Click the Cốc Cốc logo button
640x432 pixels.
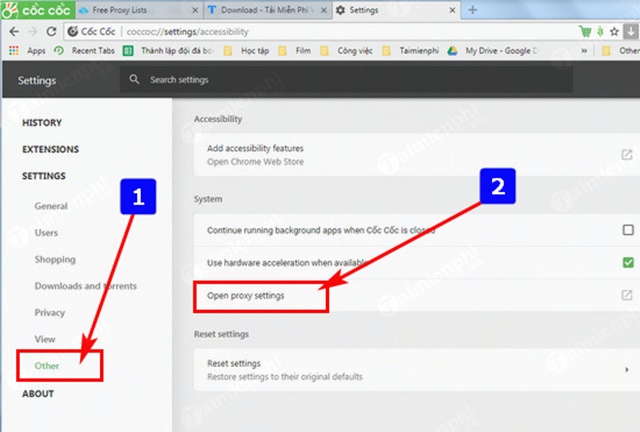coord(31,11)
